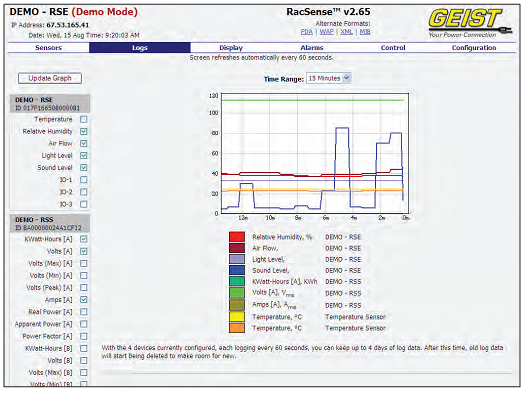Viewport: 523px width, 394px height.
Task: Click the orange Temperature legend swatch
Action: coord(237,328)
